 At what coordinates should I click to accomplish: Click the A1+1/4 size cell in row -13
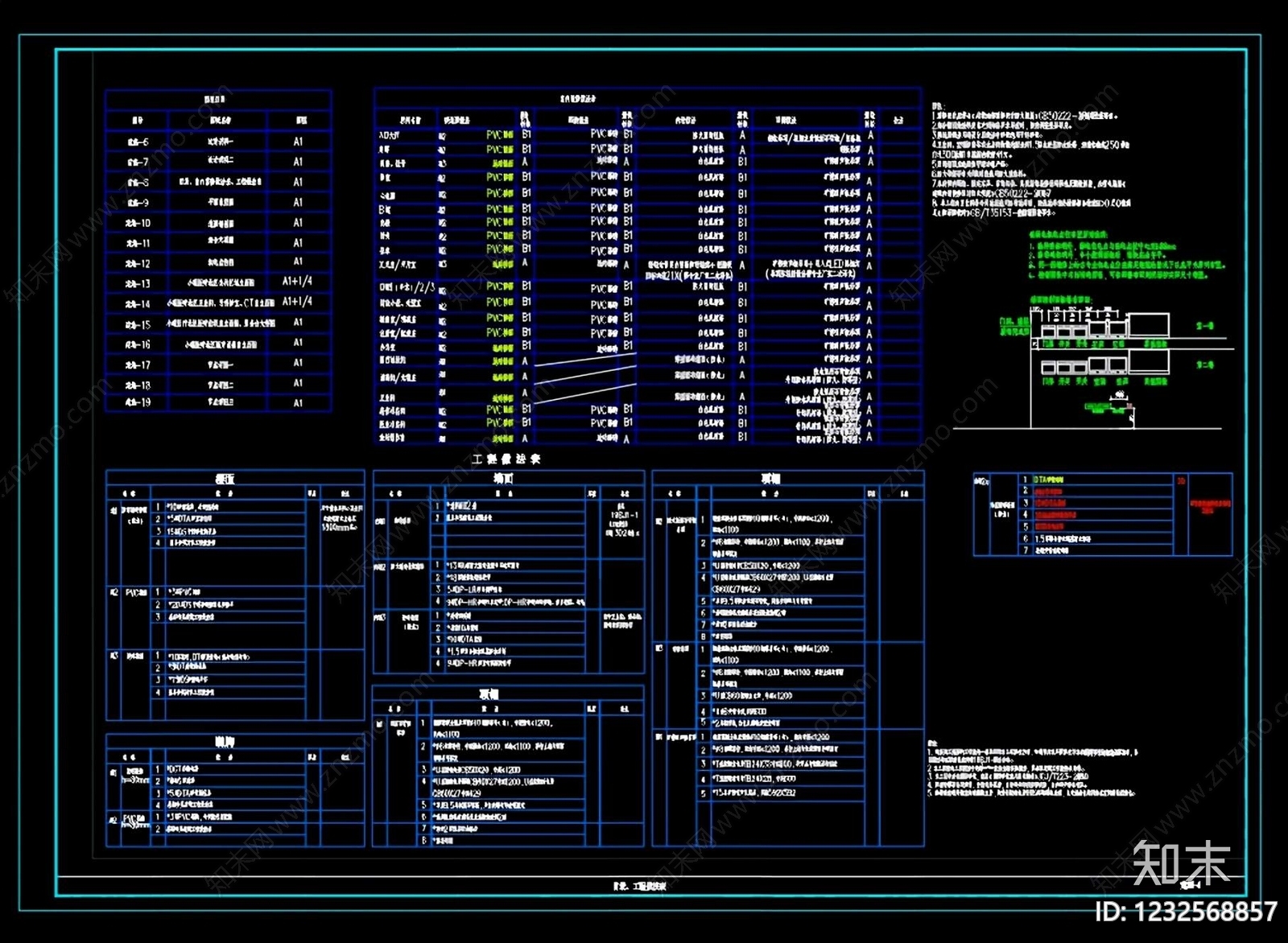point(298,282)
